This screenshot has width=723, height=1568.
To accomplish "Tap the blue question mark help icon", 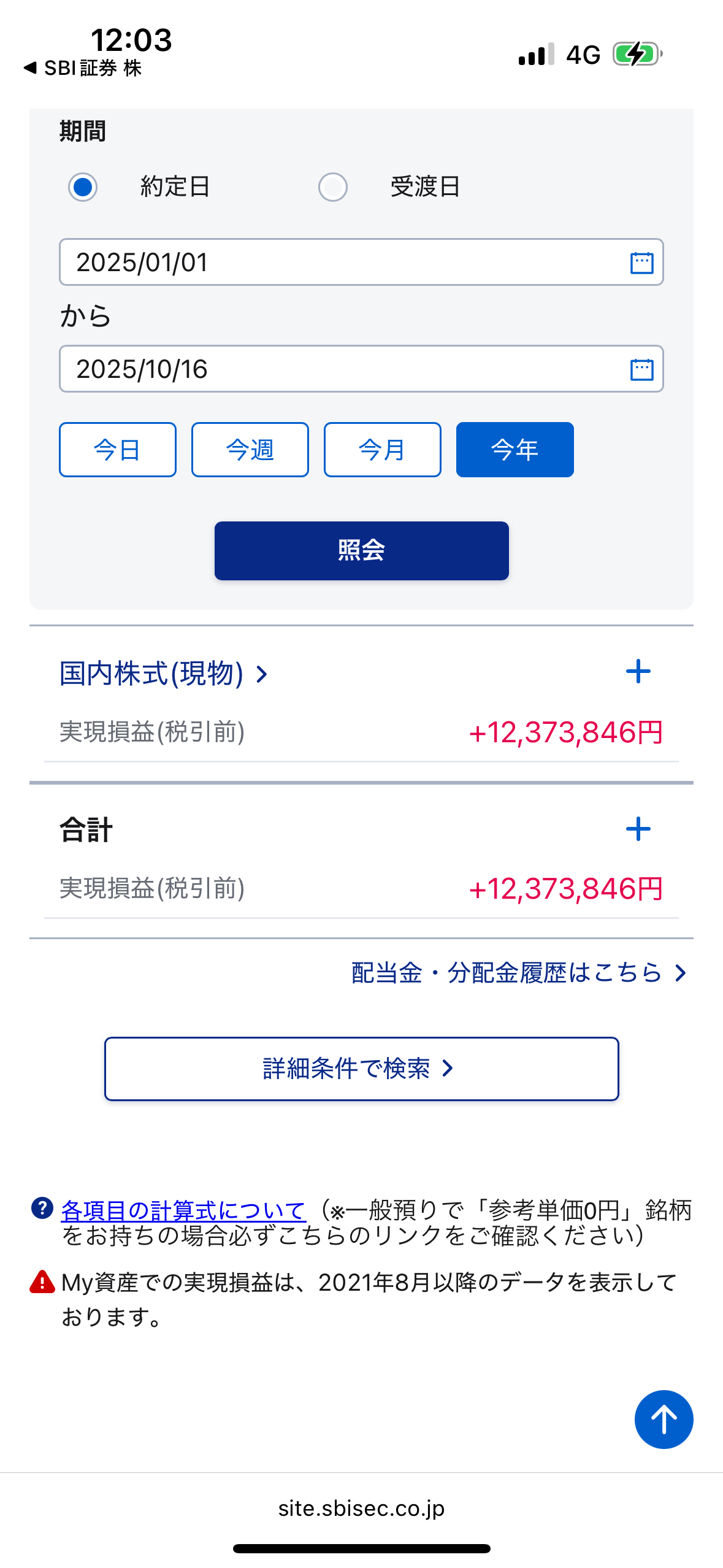I will coord(42,1208).
